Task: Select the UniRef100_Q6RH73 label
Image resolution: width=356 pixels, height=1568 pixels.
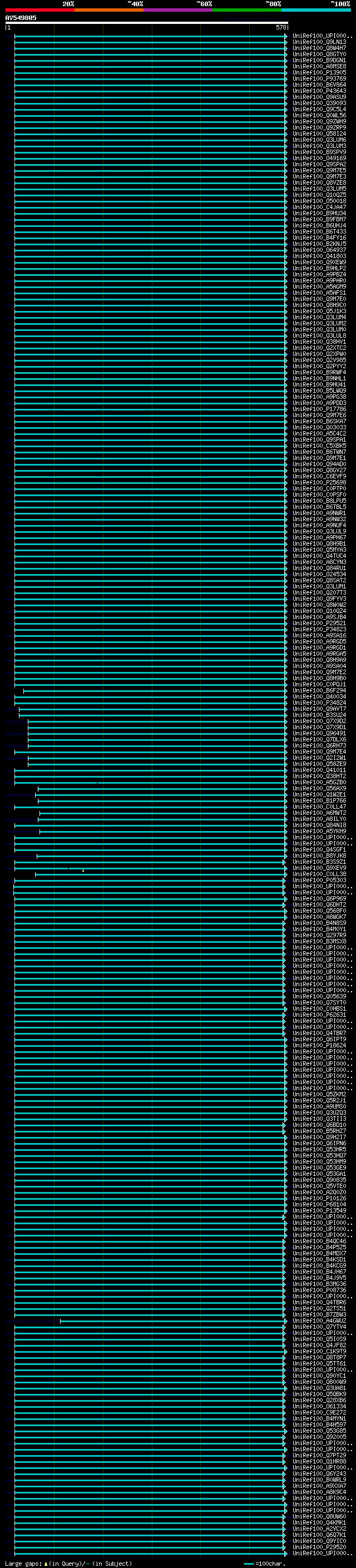Action: tap(319, 745)
